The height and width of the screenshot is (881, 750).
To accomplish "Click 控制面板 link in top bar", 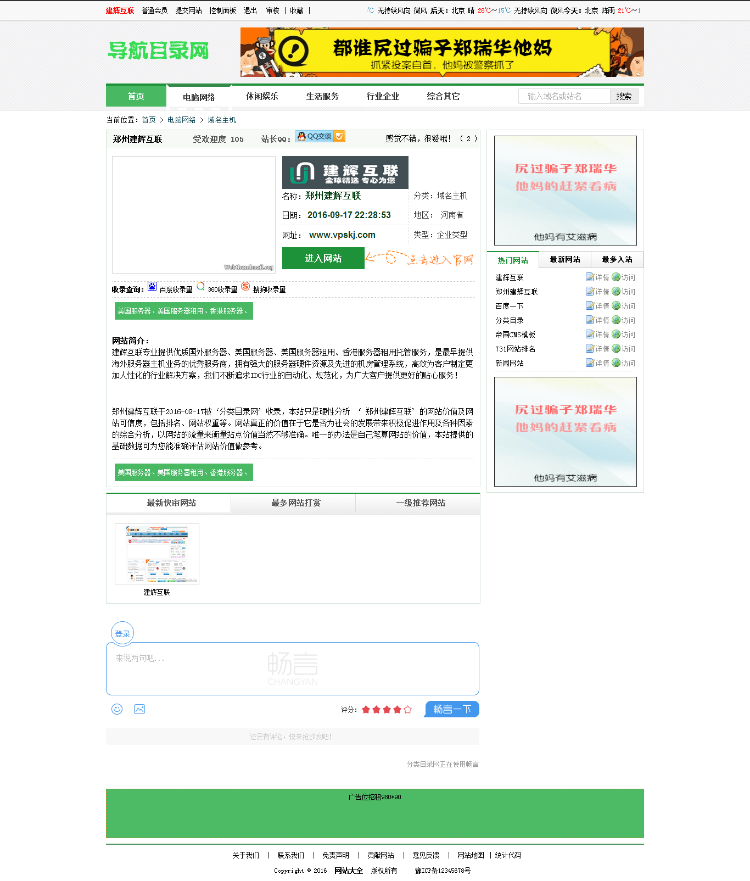I will (222, 11).
